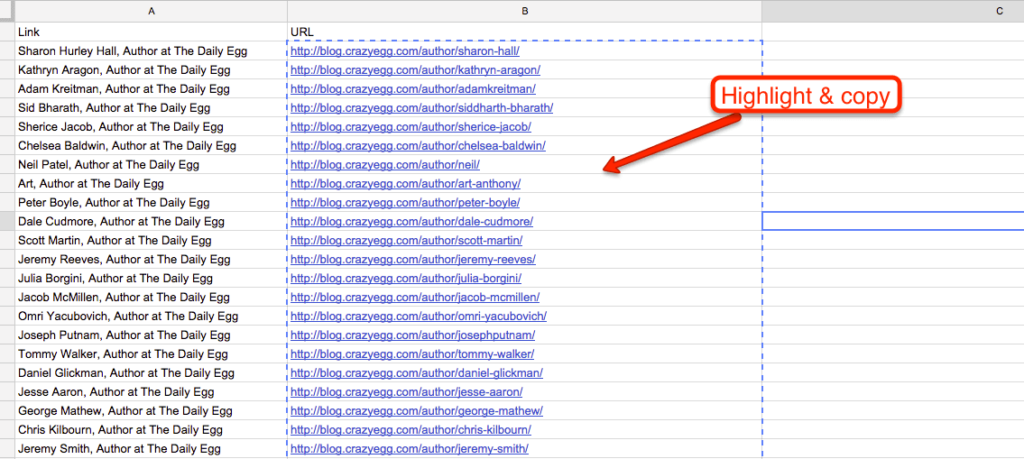The height and width of the screenshot is (459, 1024).
Task: Open the george-mathew author URL
Action: click(417, 411)
